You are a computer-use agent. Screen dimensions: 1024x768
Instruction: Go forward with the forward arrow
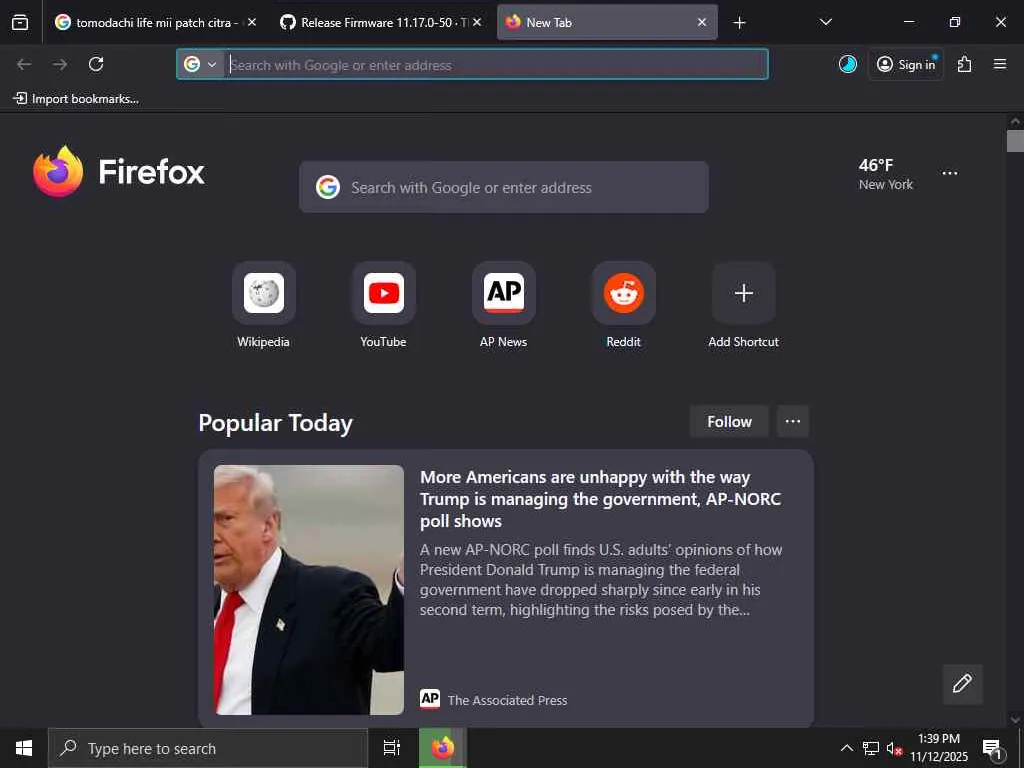(60, 64)
